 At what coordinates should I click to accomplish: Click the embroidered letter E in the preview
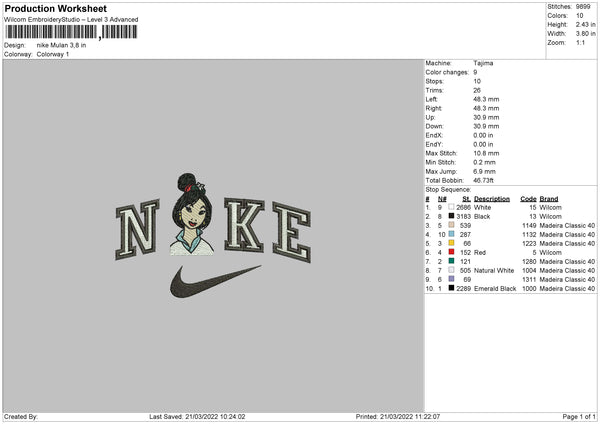click(292, 232)
